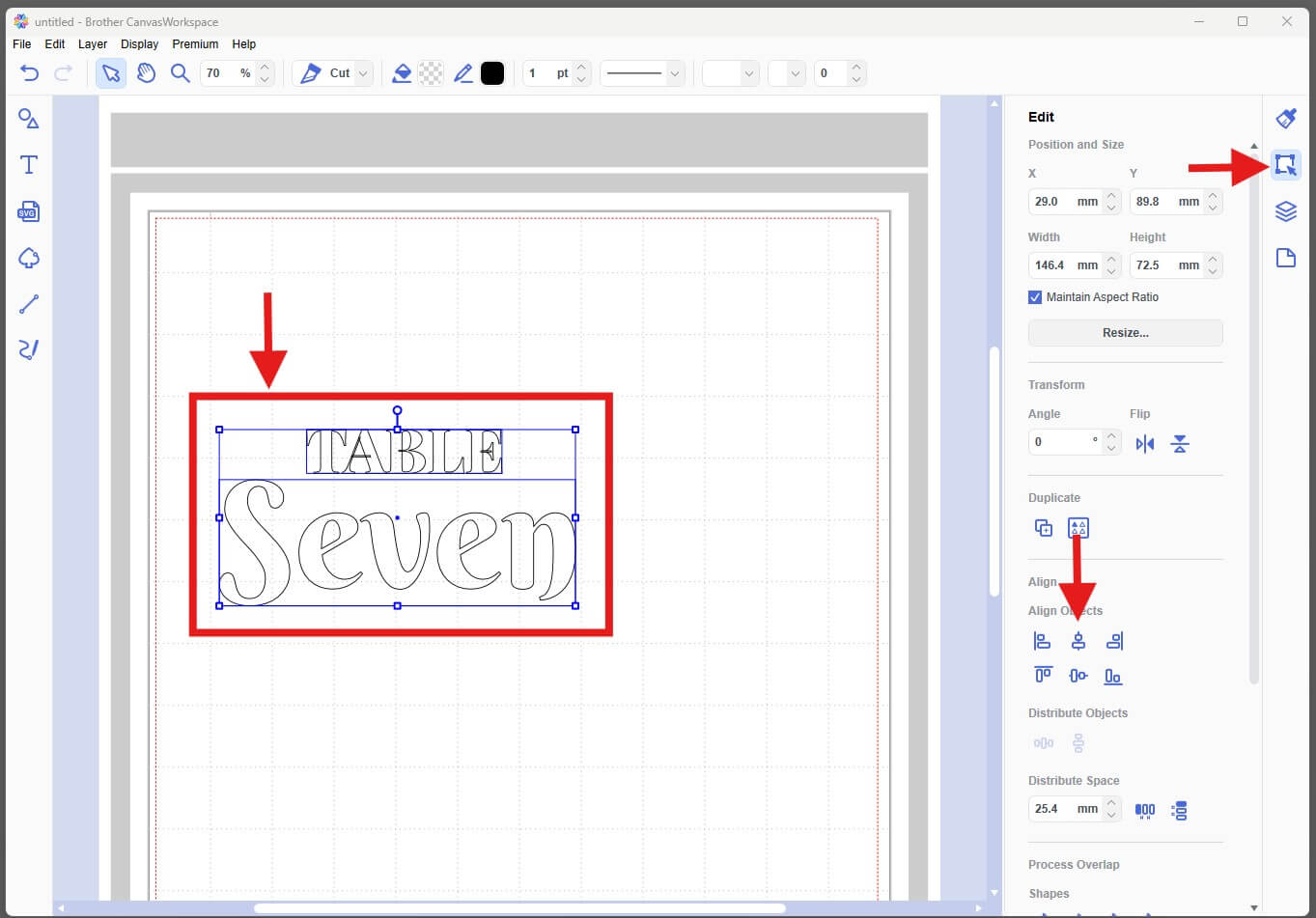Choose the Pan hand tool
The width and height of the screenshot is (1316, 918).
tap(146, 73)
